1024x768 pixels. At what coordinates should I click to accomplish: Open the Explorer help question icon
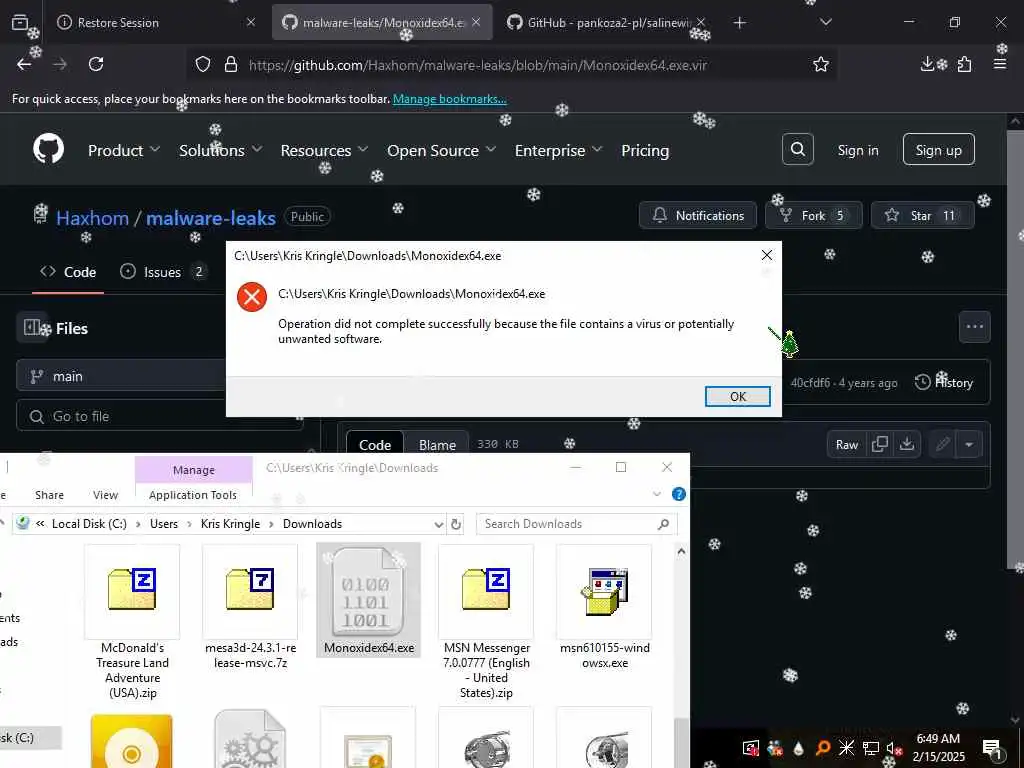pos(679,494)
